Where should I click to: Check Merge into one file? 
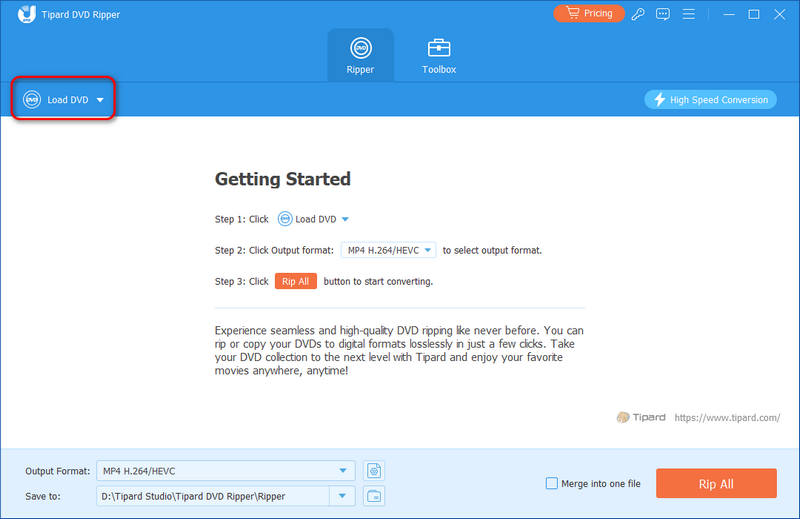point(552,483)
